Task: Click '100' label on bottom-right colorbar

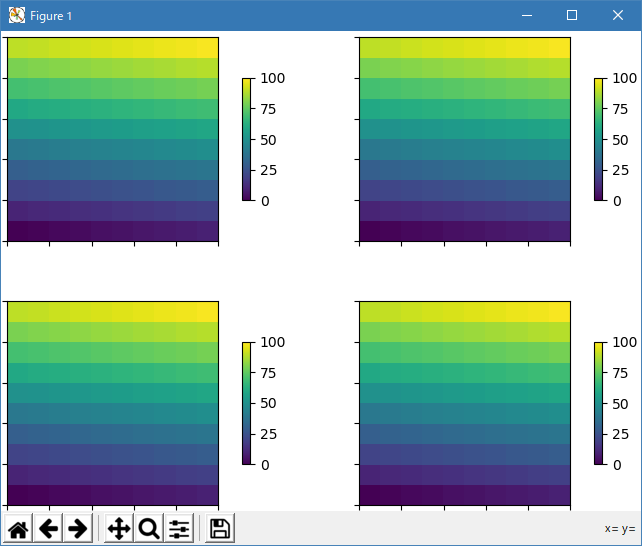Action: 624,342
